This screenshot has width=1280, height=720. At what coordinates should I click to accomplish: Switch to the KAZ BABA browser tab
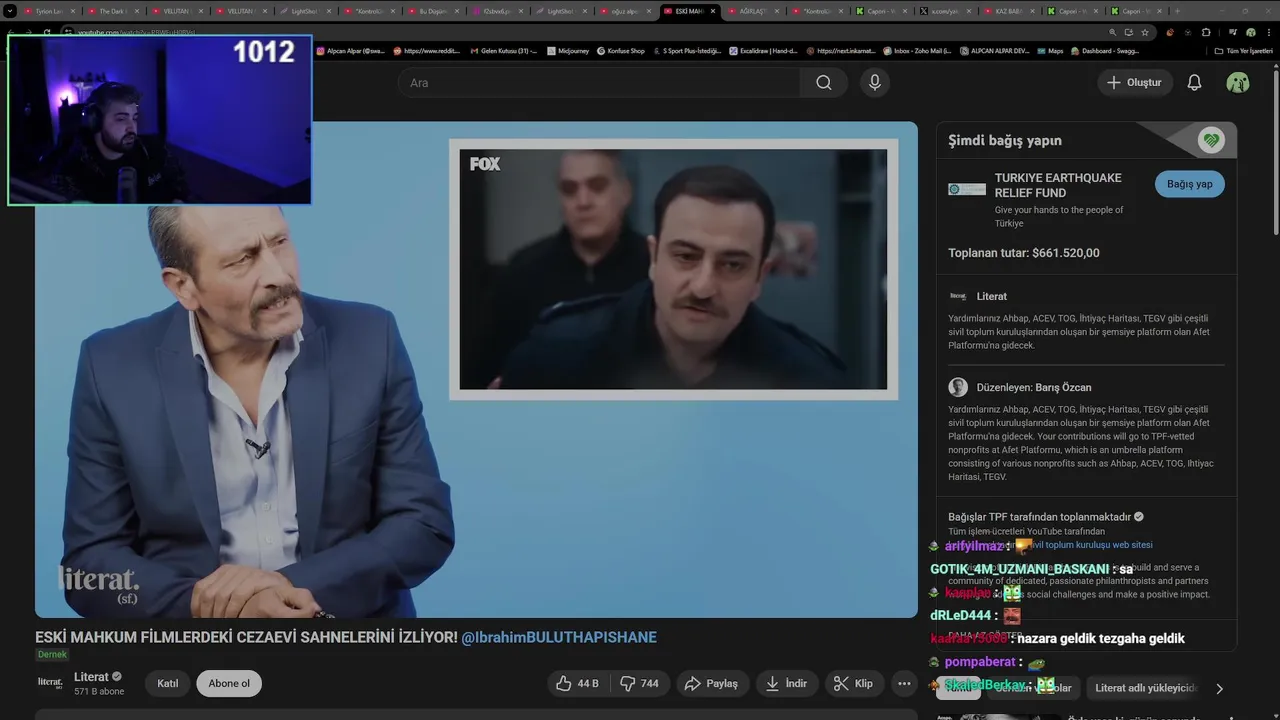1010,11
